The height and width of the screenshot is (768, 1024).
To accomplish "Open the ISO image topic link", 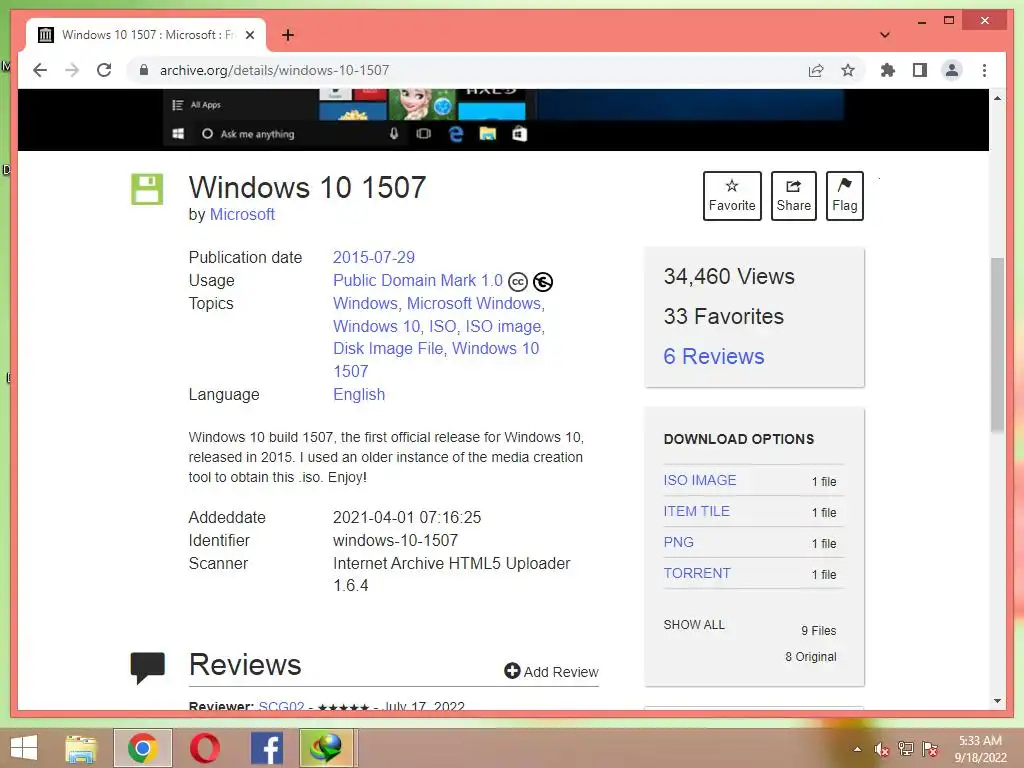I will pyautogui.click(x=503, y=327).
